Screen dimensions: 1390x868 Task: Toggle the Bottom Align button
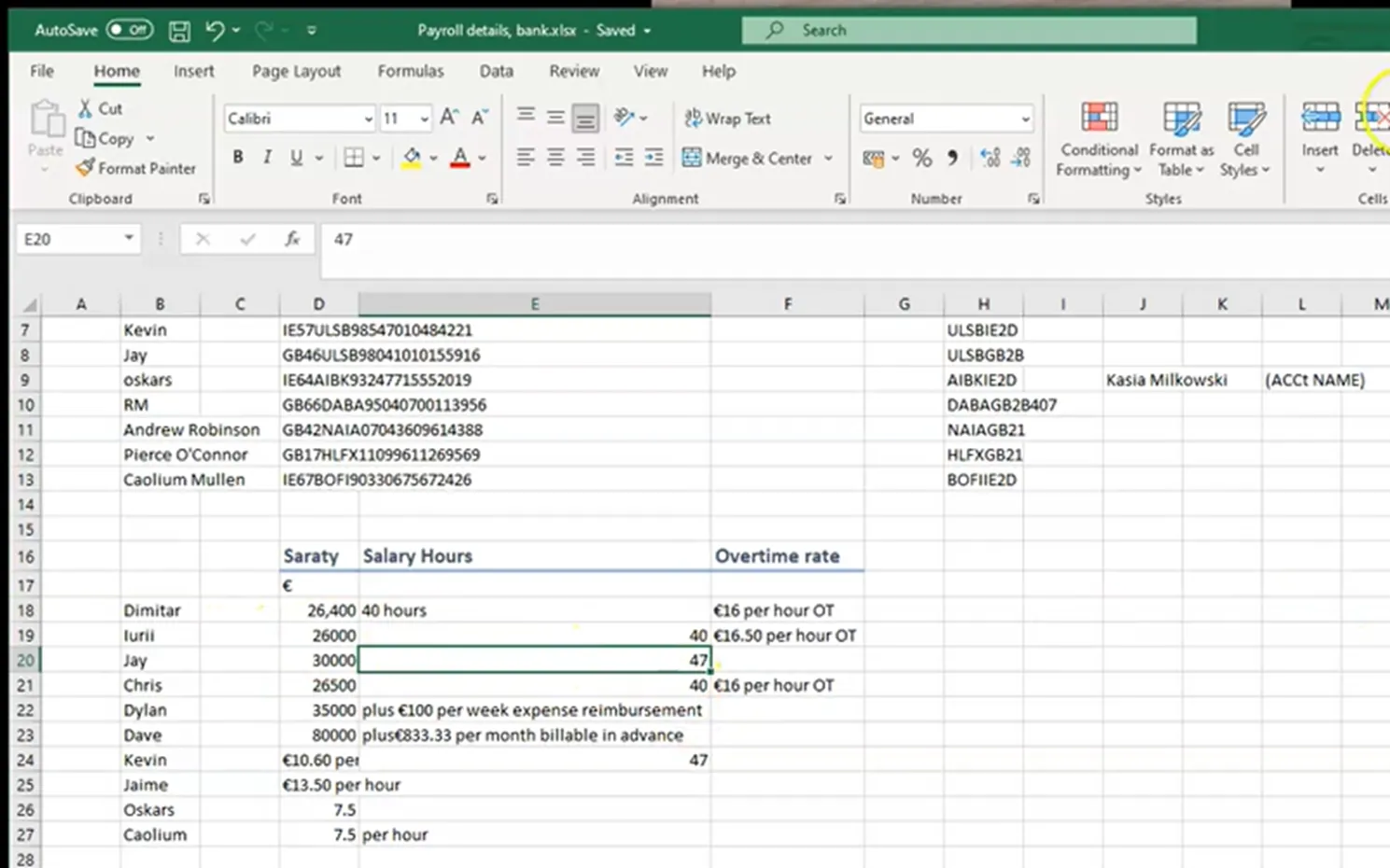click(x=585, y=118)
